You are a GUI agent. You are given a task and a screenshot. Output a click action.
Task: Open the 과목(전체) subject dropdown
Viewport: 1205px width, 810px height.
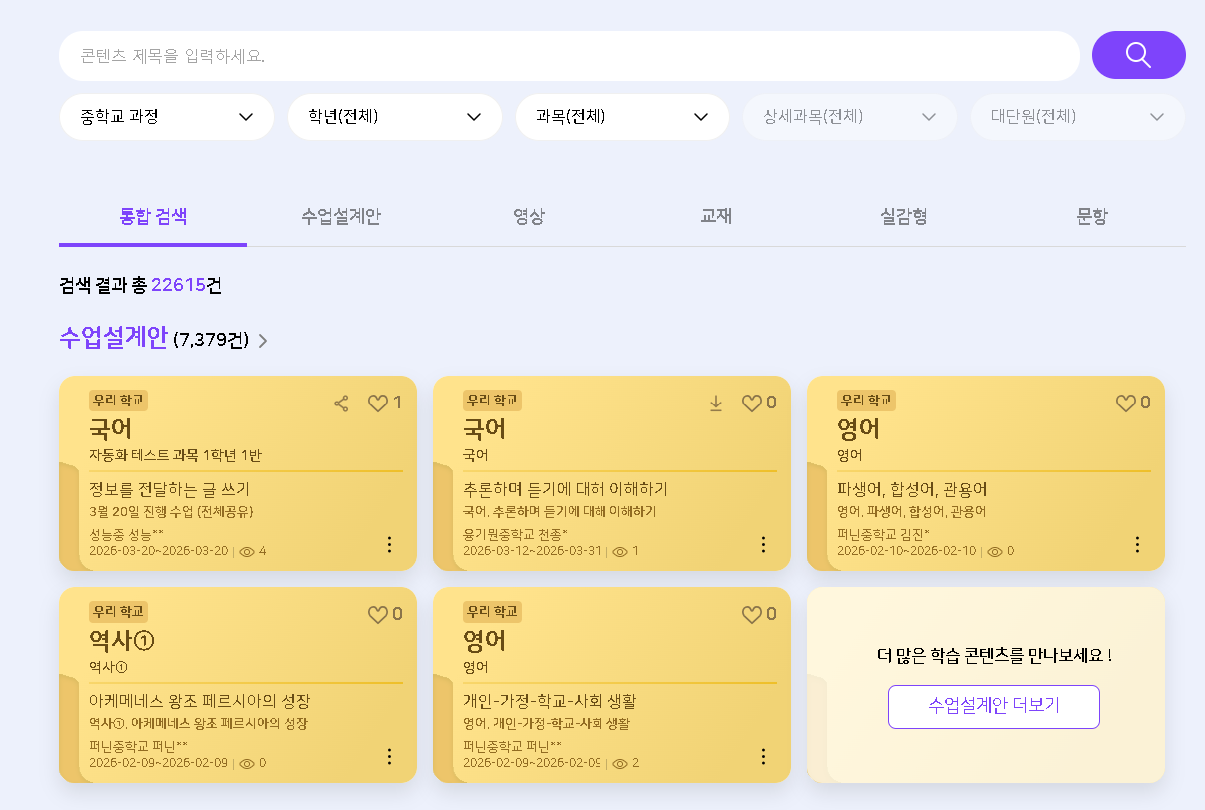pos(622,117)
